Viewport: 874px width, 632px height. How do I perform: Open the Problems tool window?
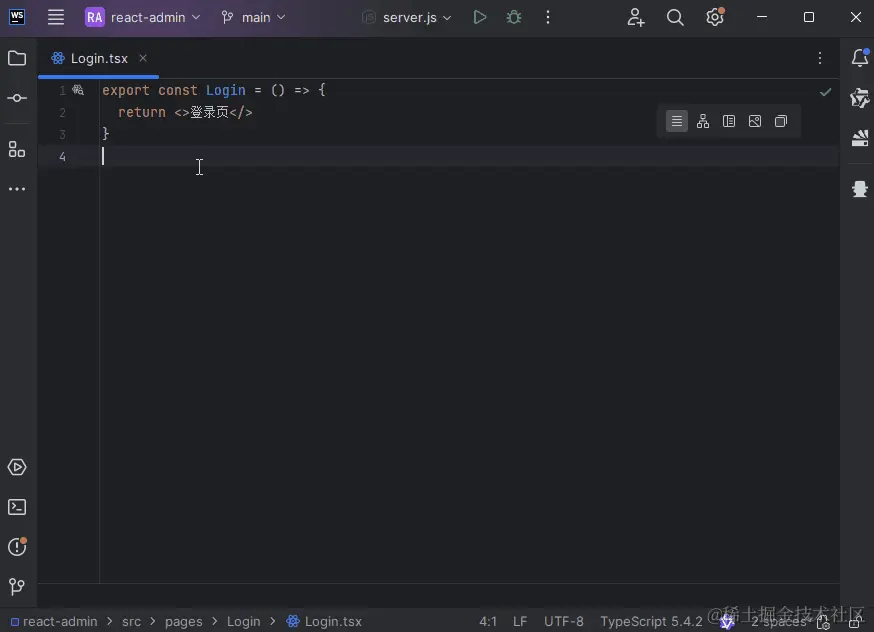17,547
